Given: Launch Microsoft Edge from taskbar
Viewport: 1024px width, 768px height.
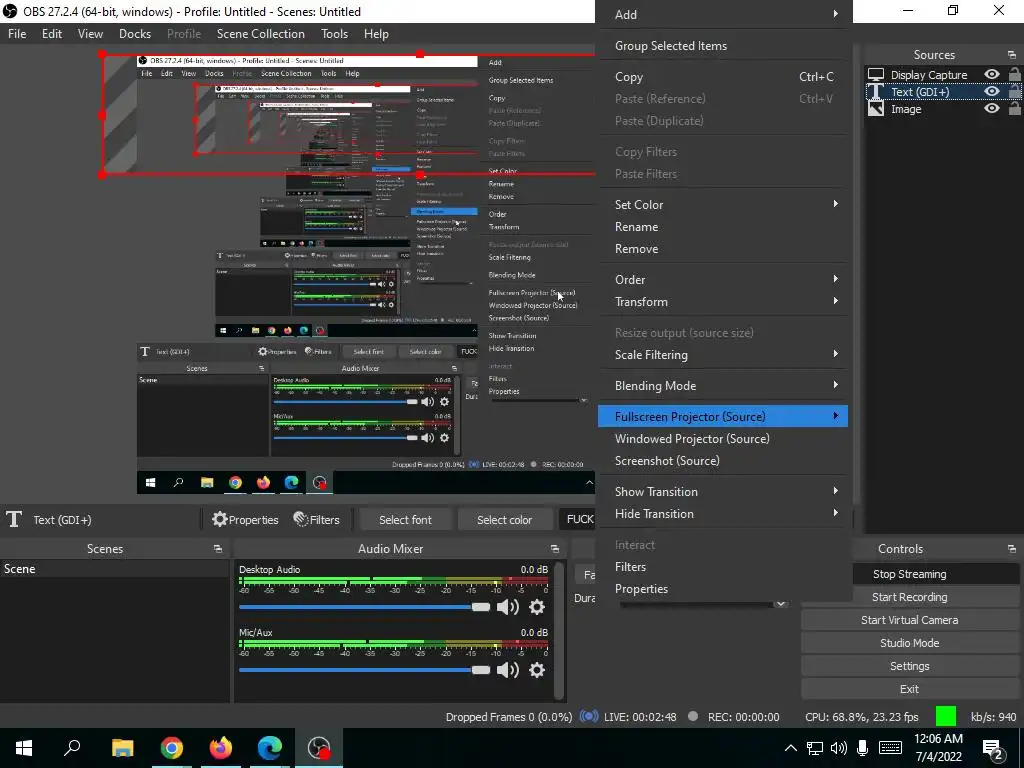Looking at the screenshot, I should 270,748.
